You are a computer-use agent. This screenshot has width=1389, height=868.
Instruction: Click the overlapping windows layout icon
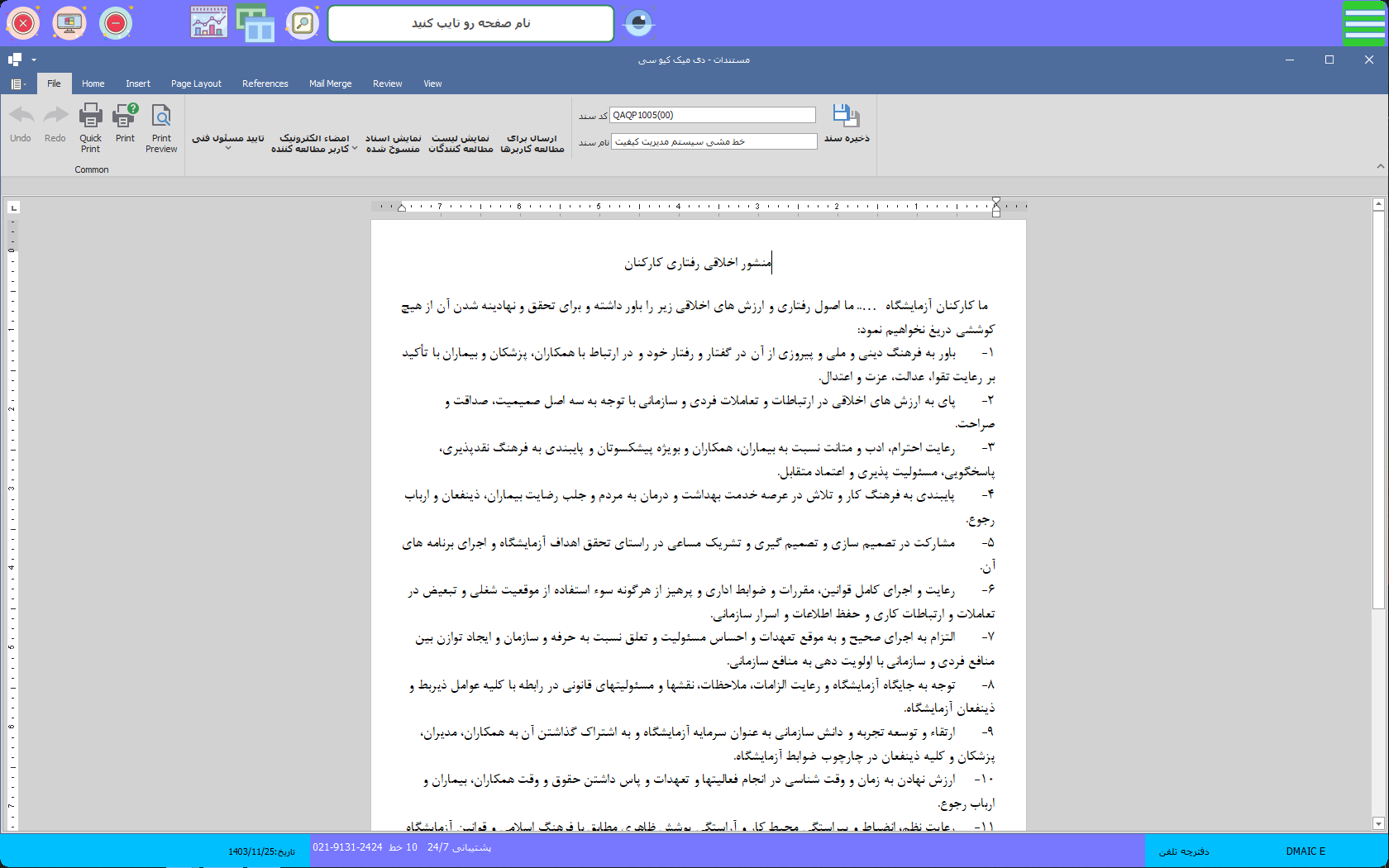pyautogui.click(x=255, y=23)
